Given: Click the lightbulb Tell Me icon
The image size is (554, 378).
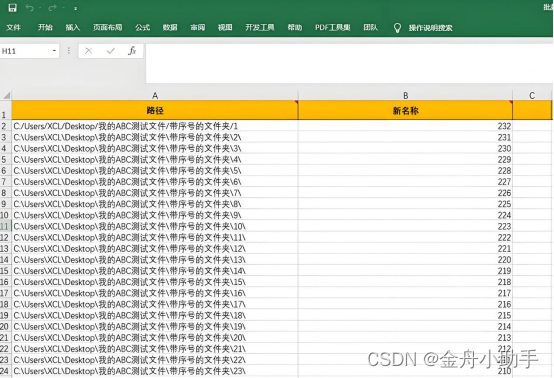Looking at the screenshot, I should [397, 28].
